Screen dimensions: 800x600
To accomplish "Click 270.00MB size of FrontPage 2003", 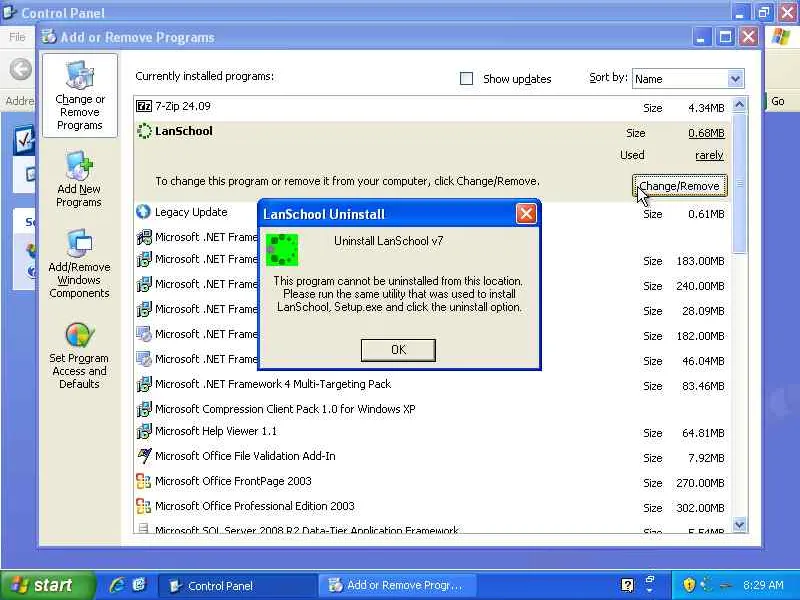I will coord(700,483).
